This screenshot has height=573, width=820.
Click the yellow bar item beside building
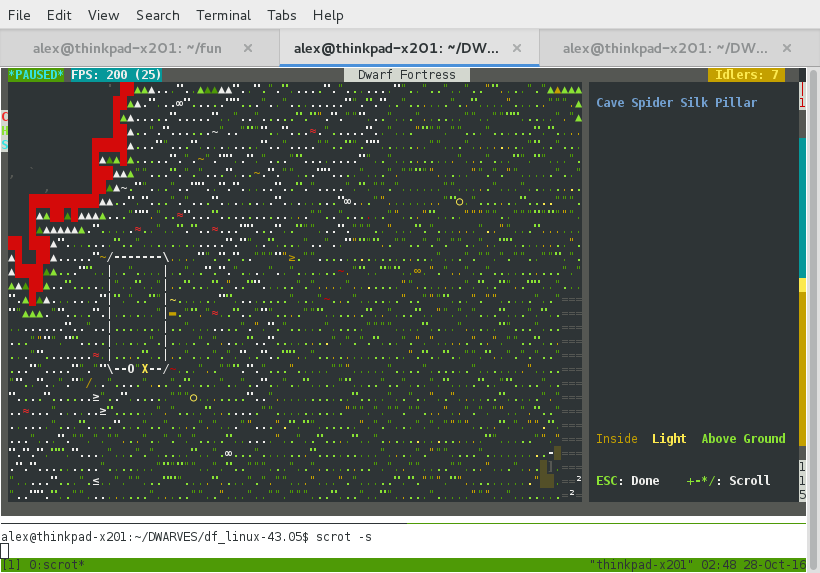173,314
